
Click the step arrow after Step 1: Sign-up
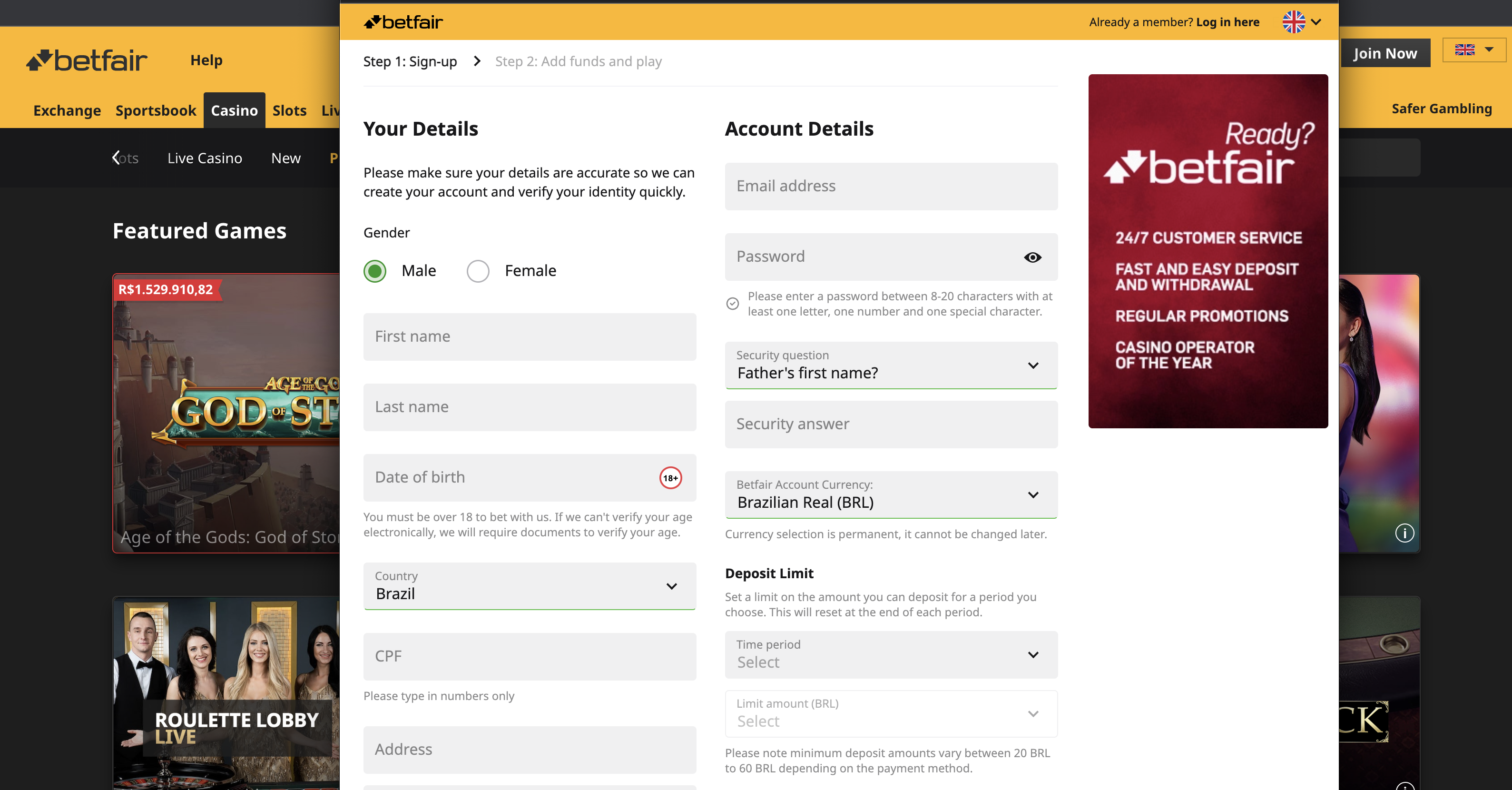(477, 61)
